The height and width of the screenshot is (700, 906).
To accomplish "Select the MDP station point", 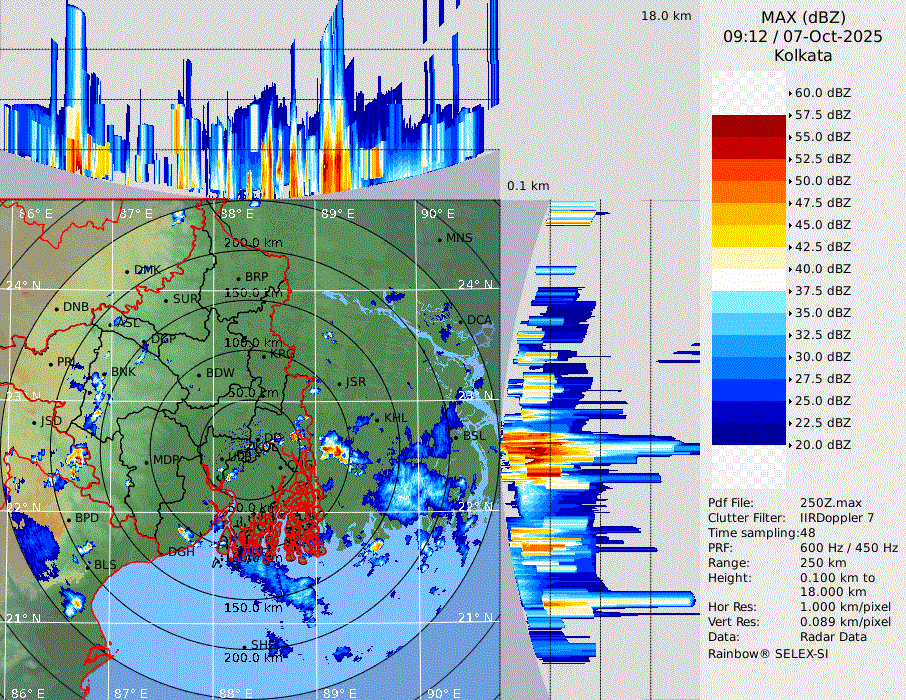I will coord(147,460).
